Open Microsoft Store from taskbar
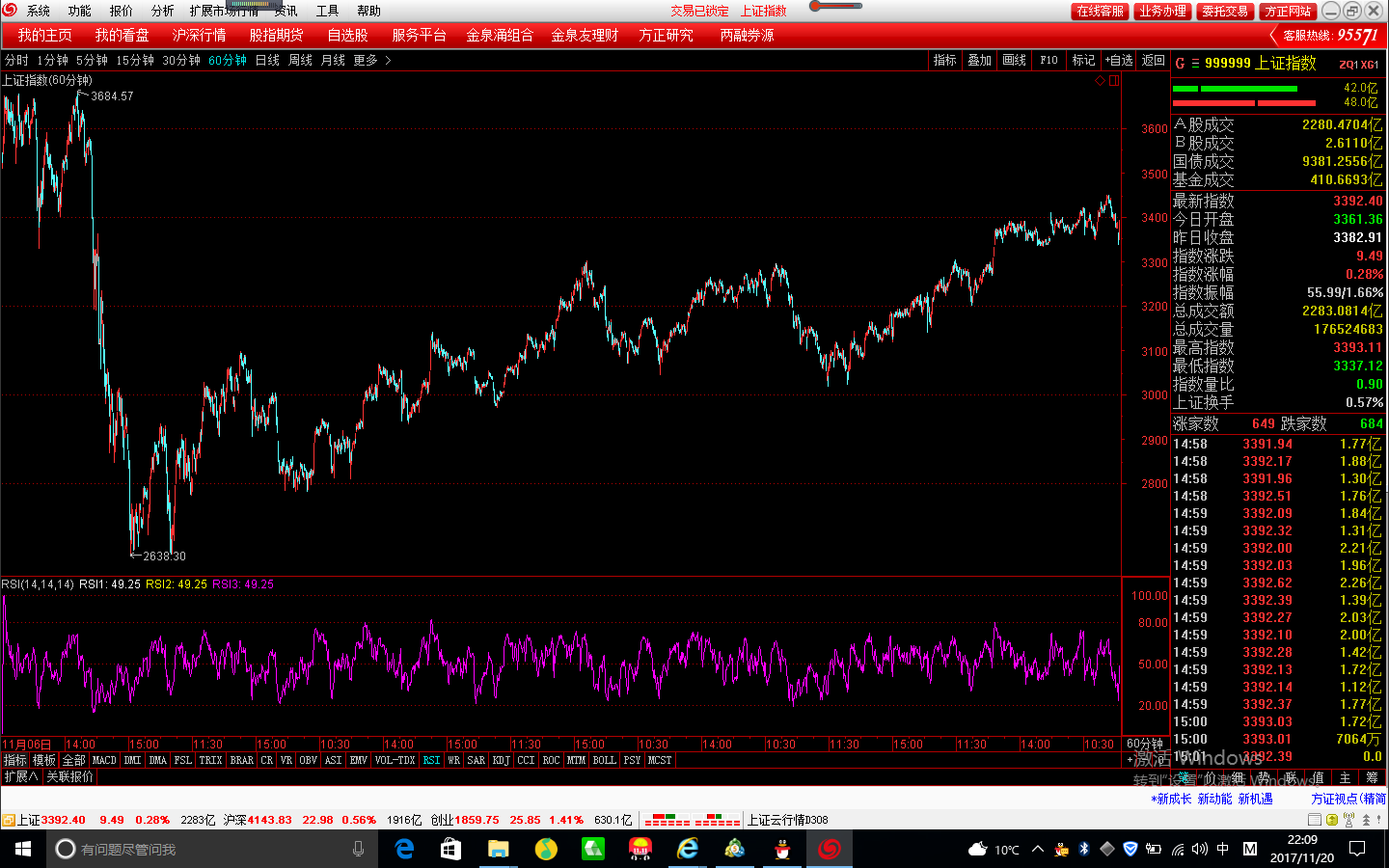Image resolution: width=1389 pixels, height=868 pixels. coord(450,849)
